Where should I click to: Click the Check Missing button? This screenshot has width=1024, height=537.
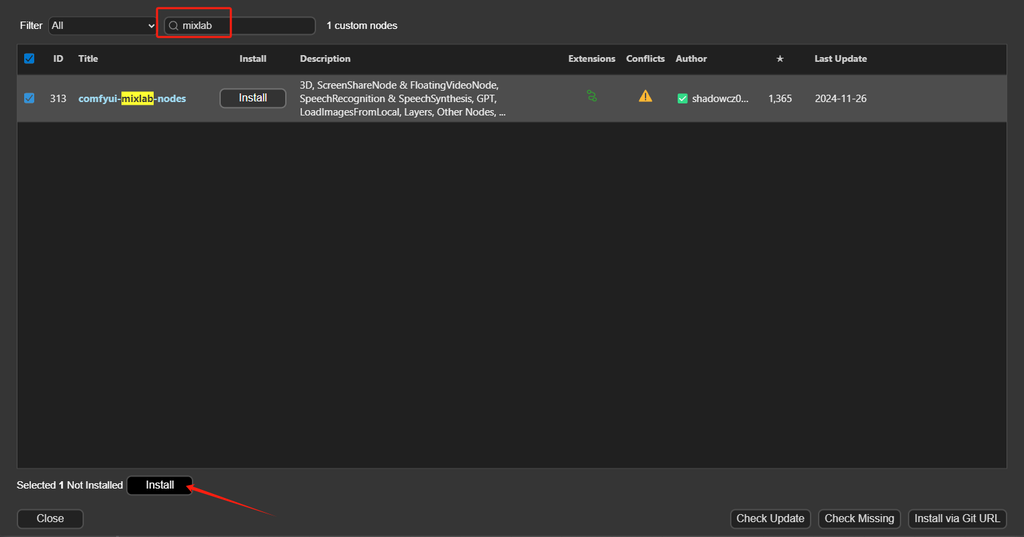859,518
